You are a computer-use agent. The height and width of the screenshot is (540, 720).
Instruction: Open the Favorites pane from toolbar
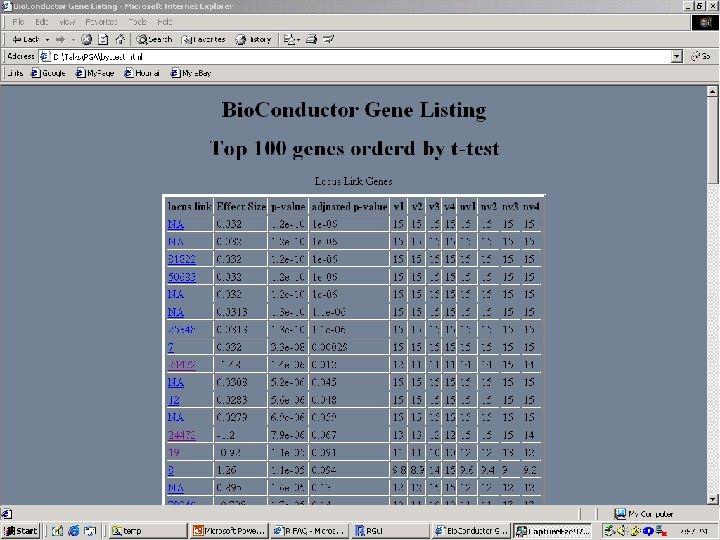pyautogui.click(x=203, y=39)
